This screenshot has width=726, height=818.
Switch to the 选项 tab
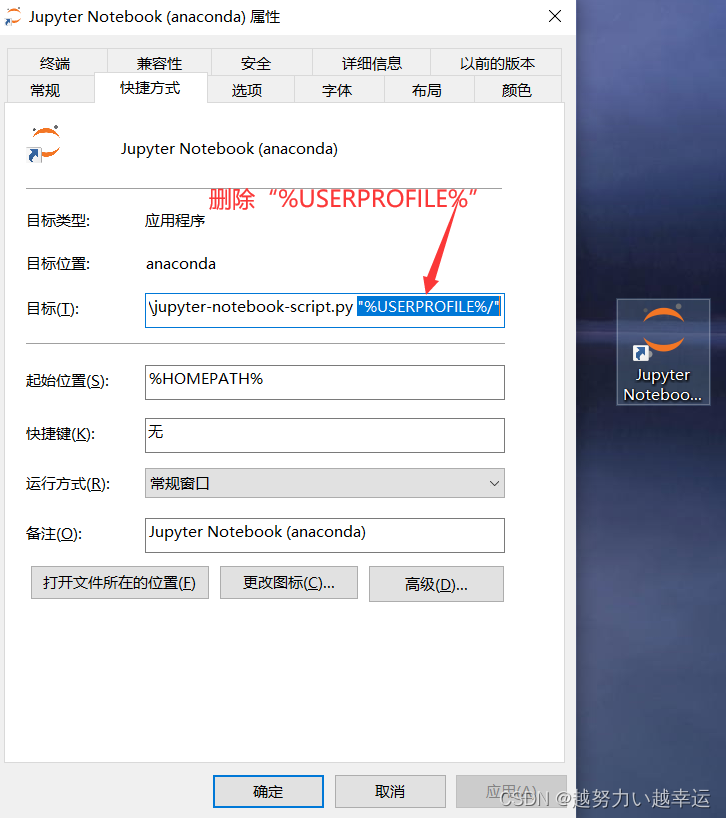251,90
